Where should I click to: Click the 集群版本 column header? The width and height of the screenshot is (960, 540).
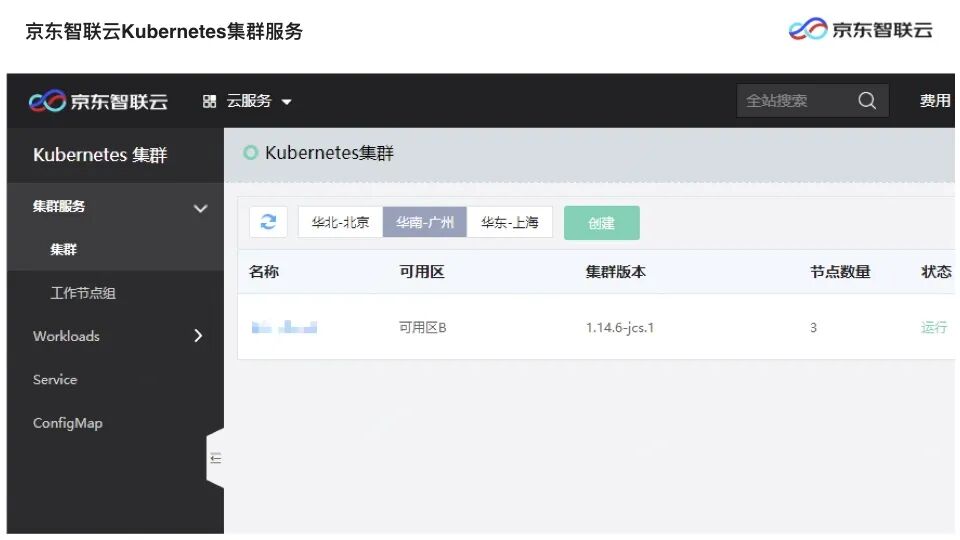pos(615,271)
